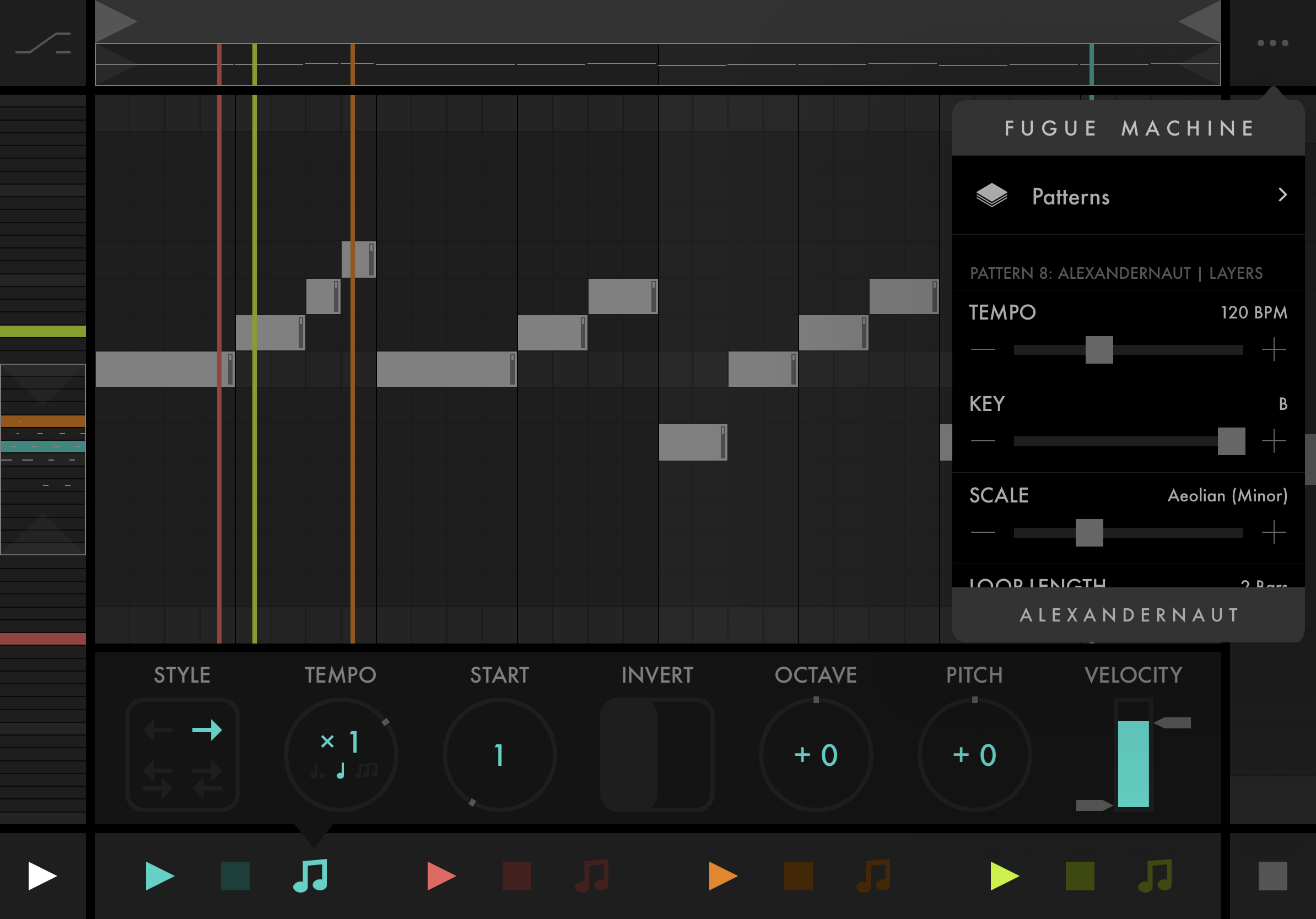Viewport: 1316px width, 919px height.
Task: Click the curve icon at top left
Action: (43, 43)
